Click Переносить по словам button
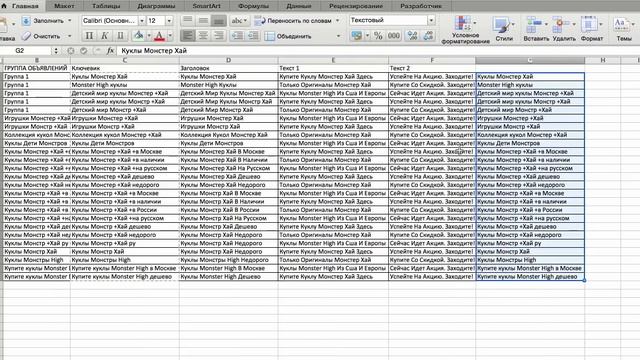Viewport: 640px width, 360px height. tap(293, 20)
